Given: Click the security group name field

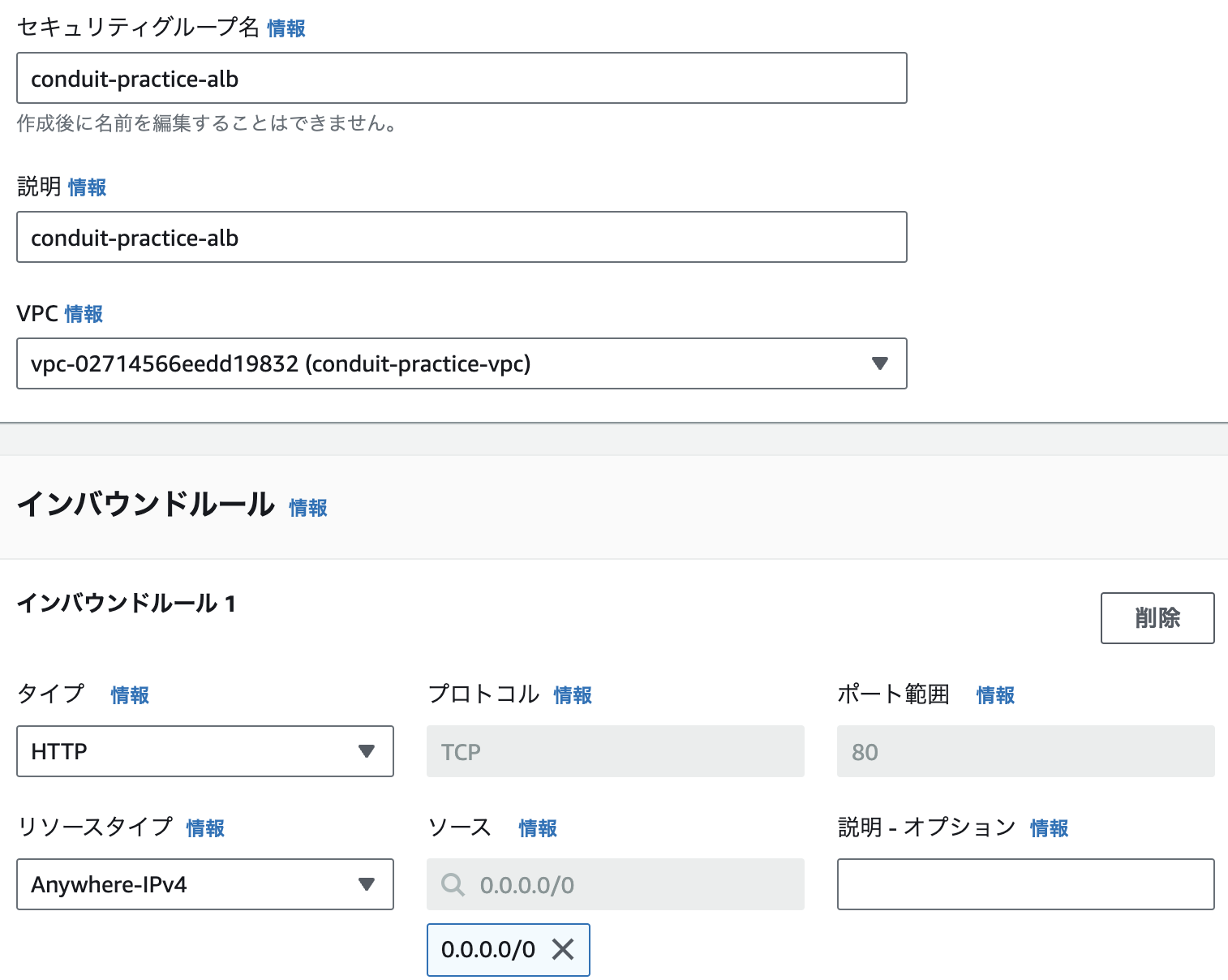Looking at the screenshot, I should tap(462, 78).
